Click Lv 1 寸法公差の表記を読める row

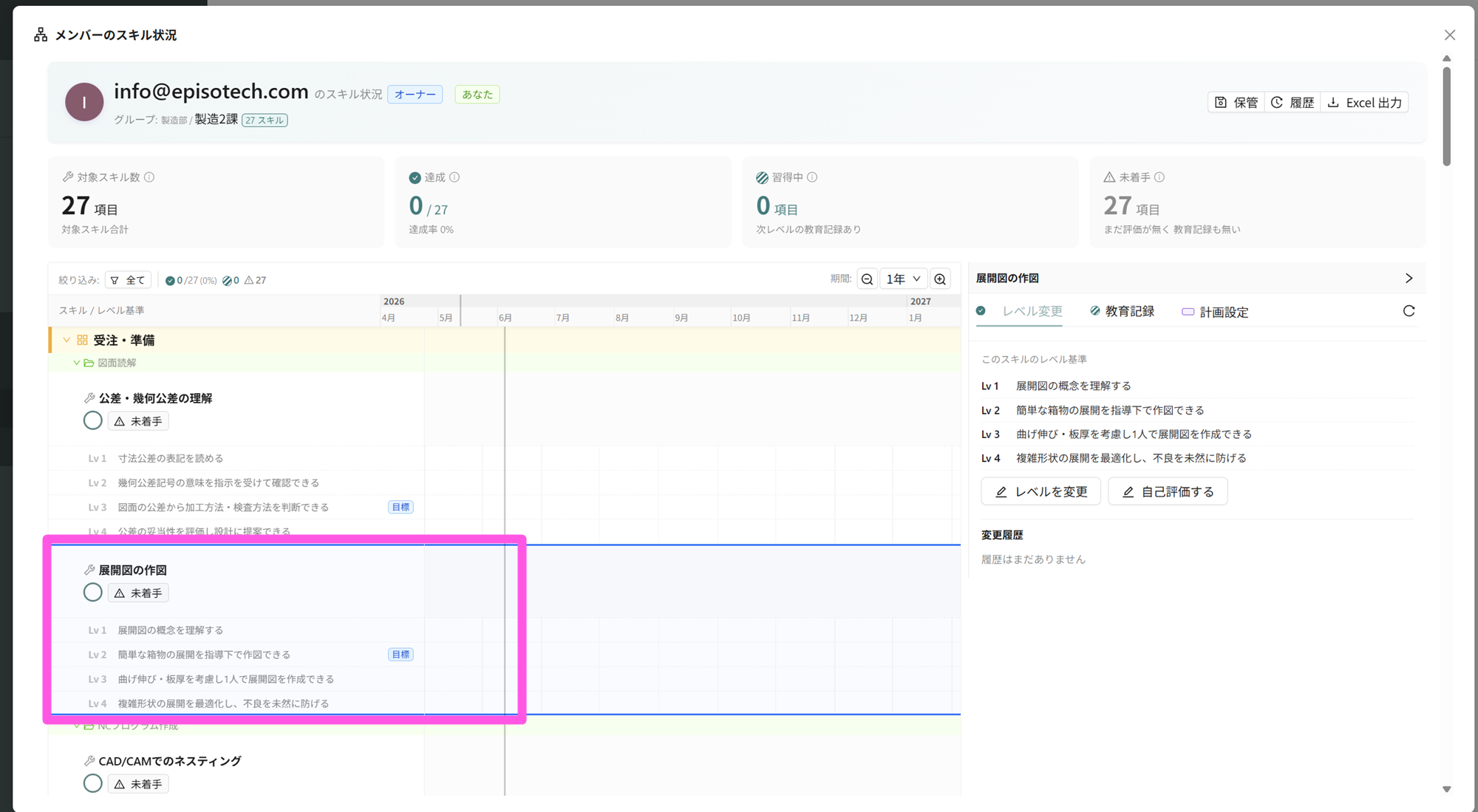tap(236, 458)
